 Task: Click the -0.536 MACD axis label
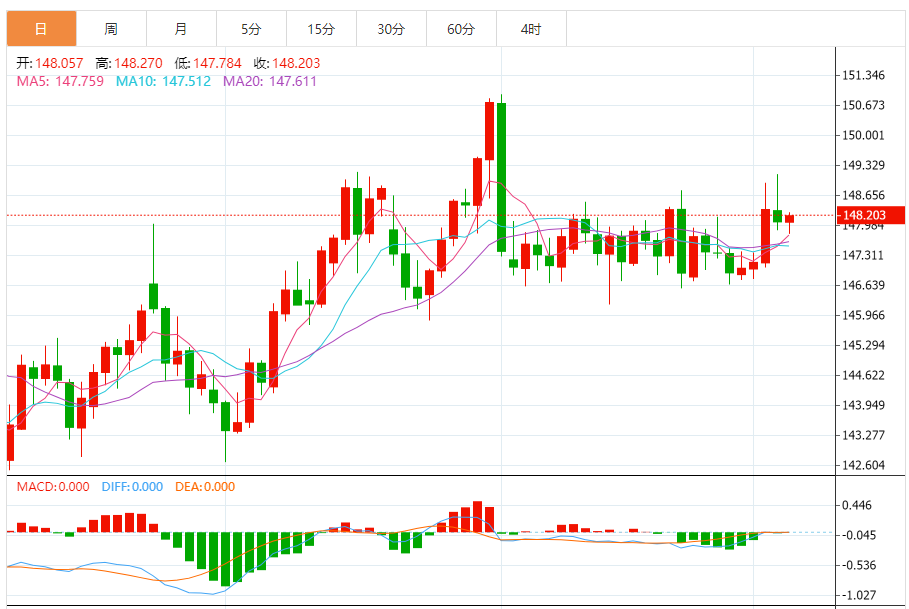point(859,566)
